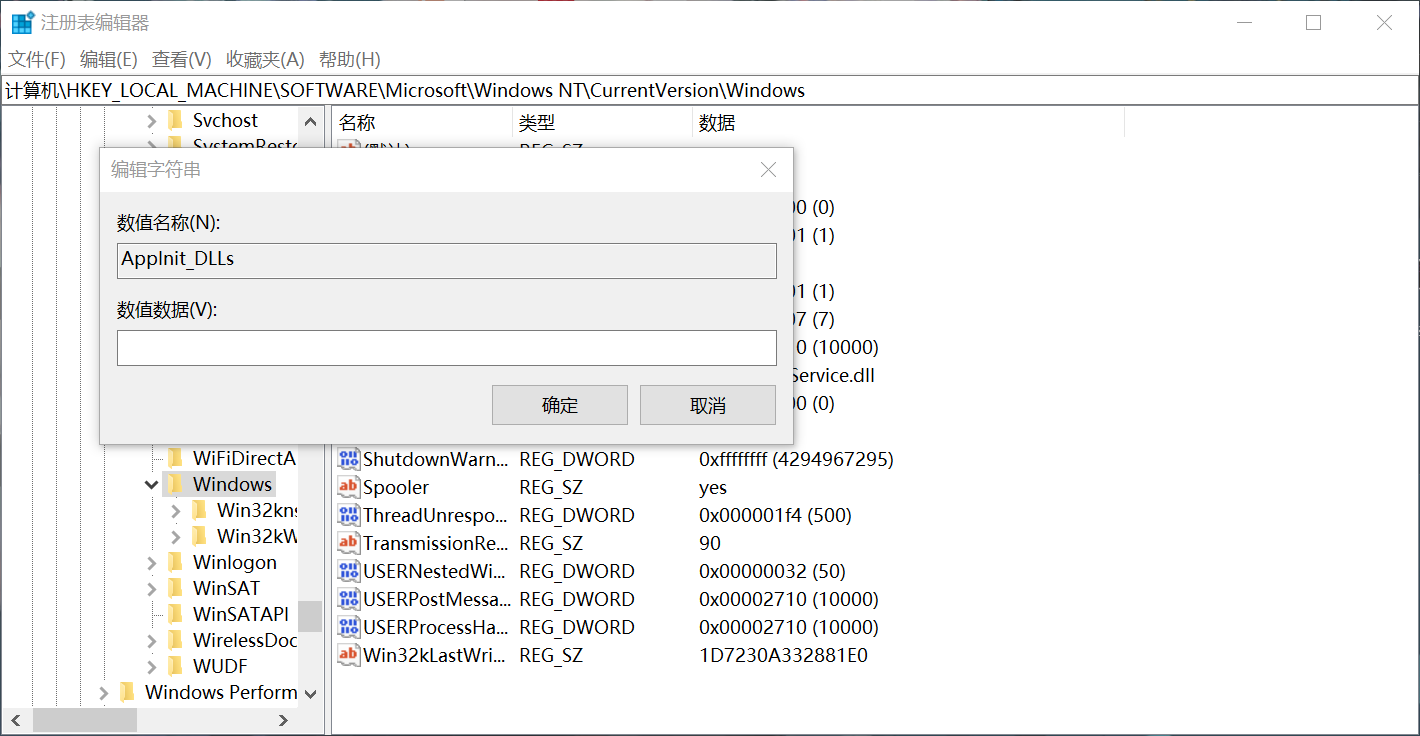
Task: Select the Spooler value name
Action: point(396,487)
